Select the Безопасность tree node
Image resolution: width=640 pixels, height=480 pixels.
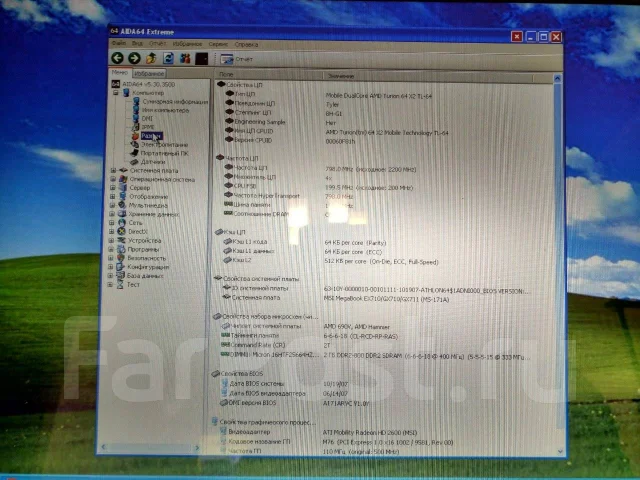pyautogui.click(x=147, y=258)
